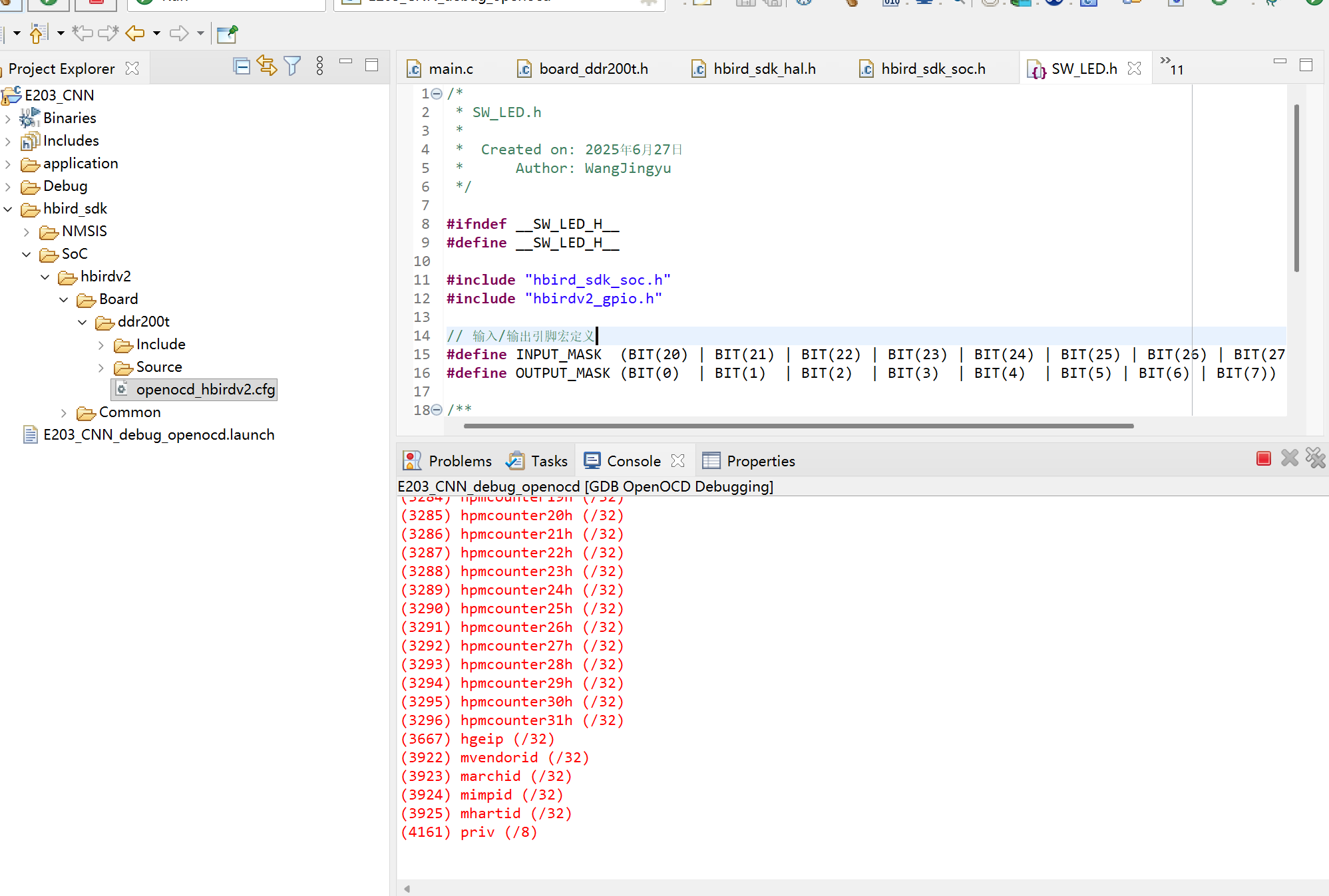Open the Back history dropdown arrow
The height and width of the screenshot is (896, 1329).
(x=156, y=33)
